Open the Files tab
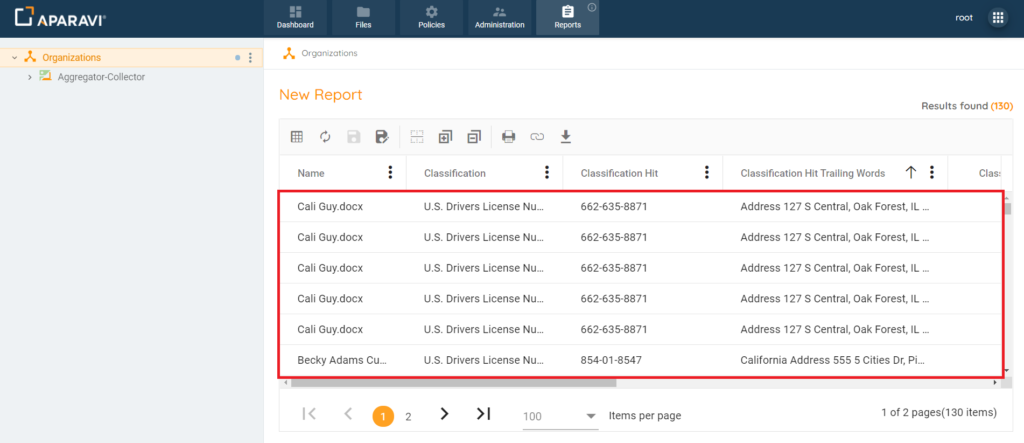 (x=363, y=18)
